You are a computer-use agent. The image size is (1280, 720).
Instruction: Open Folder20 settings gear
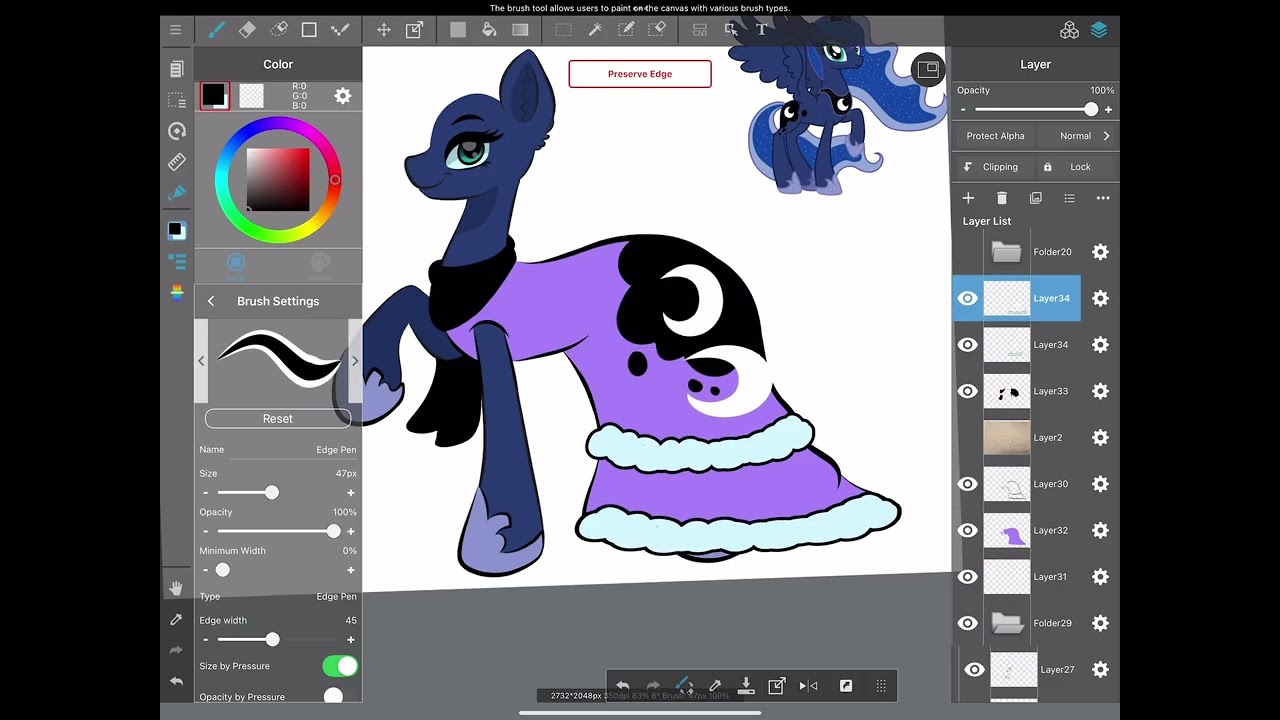1100,252
